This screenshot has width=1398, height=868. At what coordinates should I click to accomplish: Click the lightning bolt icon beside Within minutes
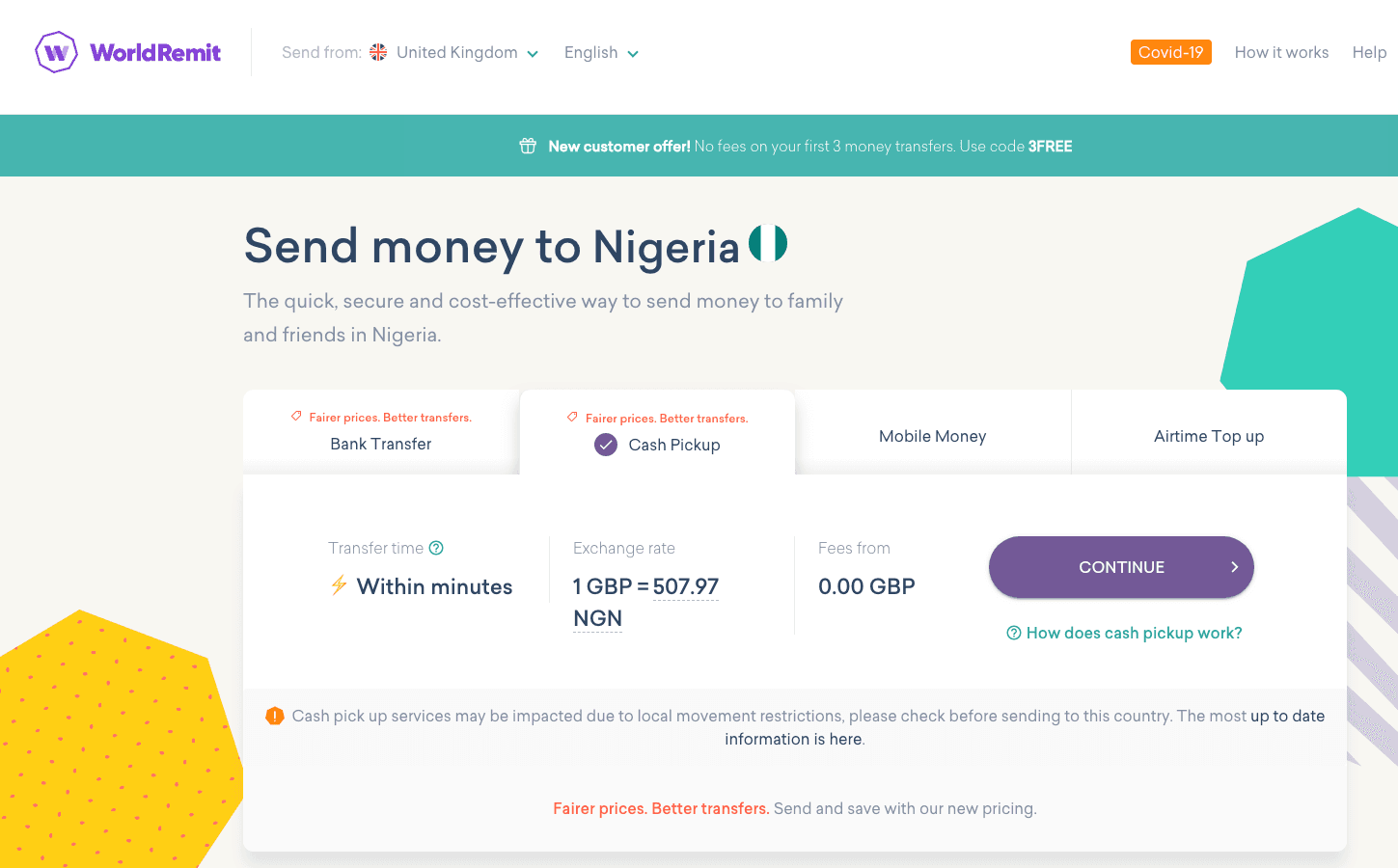[x=339, y=585]
